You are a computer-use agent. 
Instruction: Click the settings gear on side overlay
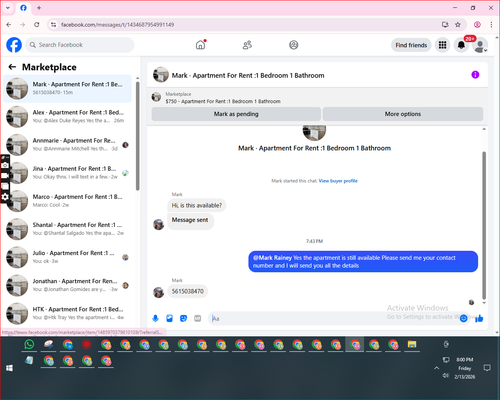(x=5, y=197)
